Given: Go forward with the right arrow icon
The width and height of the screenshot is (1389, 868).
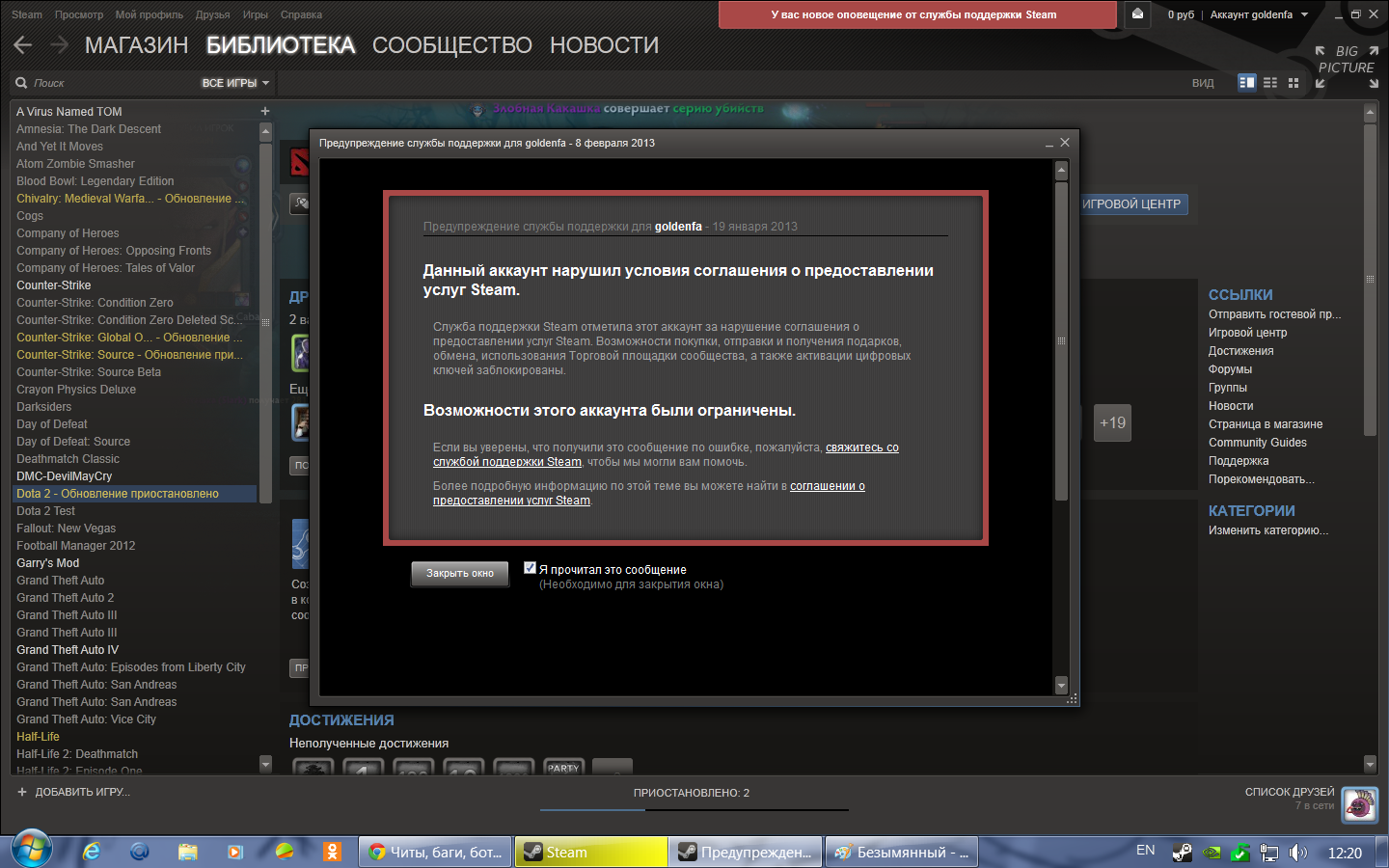Looking at the screenshot, I should click(59, 45).
